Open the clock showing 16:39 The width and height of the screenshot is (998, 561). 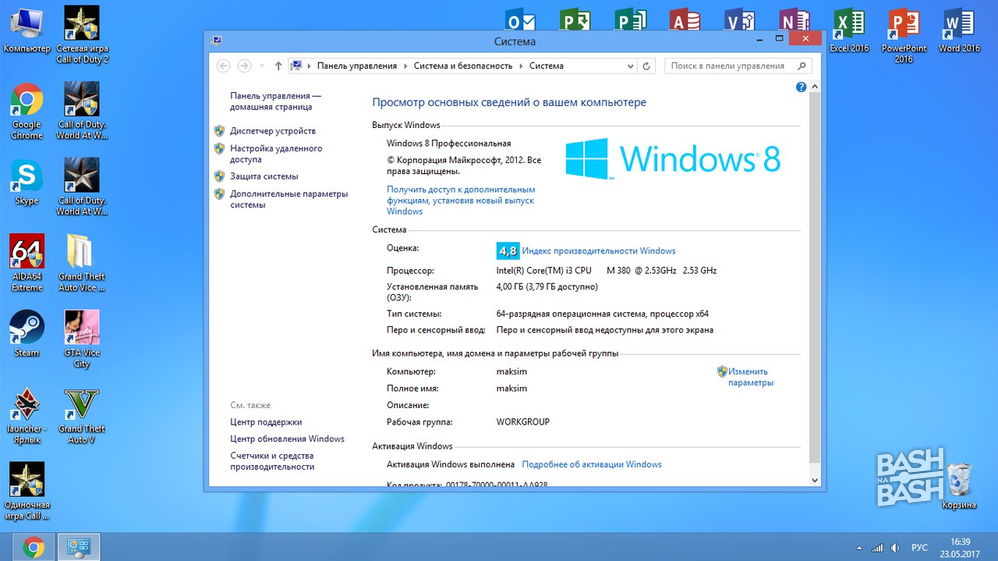tap(960, 548)
